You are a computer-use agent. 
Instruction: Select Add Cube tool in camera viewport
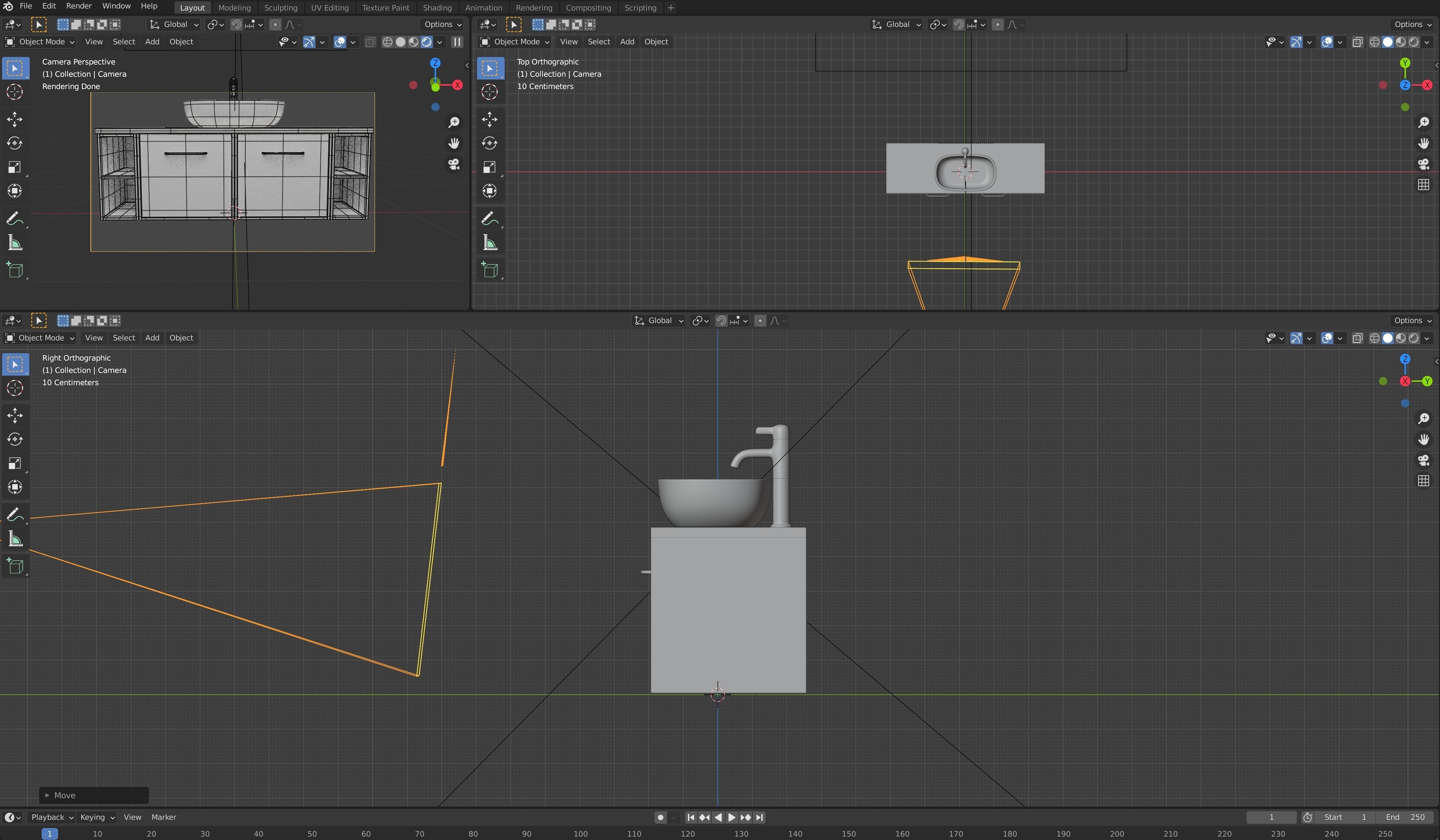tap(15, 270)
